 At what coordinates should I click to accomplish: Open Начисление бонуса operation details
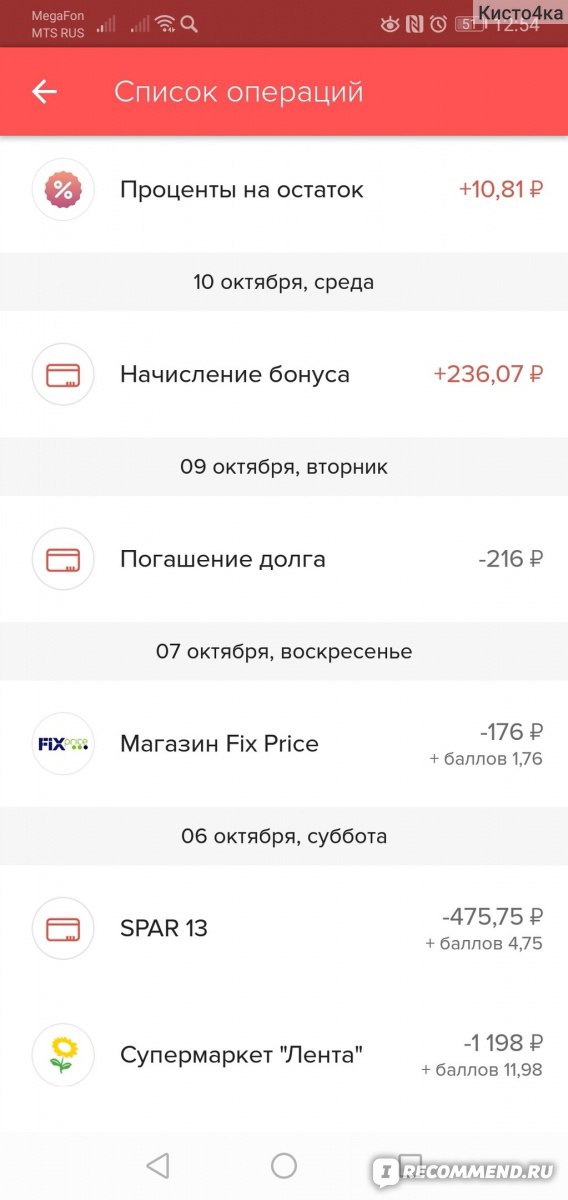point(284,375)
